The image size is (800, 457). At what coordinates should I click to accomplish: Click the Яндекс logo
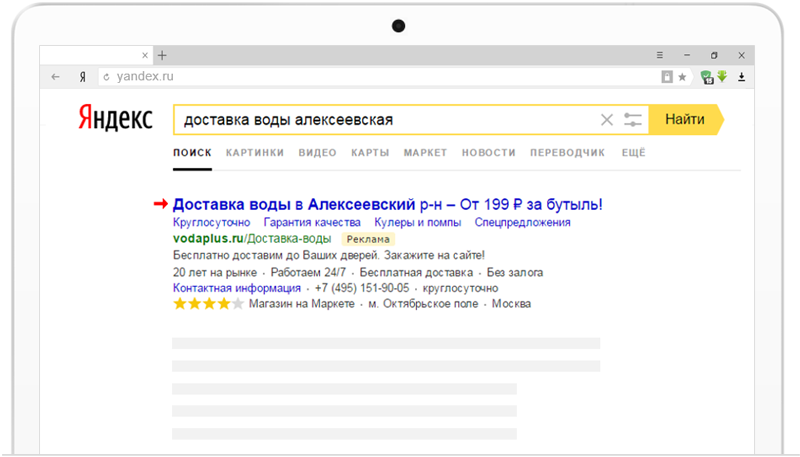click(x=115, y=118)
